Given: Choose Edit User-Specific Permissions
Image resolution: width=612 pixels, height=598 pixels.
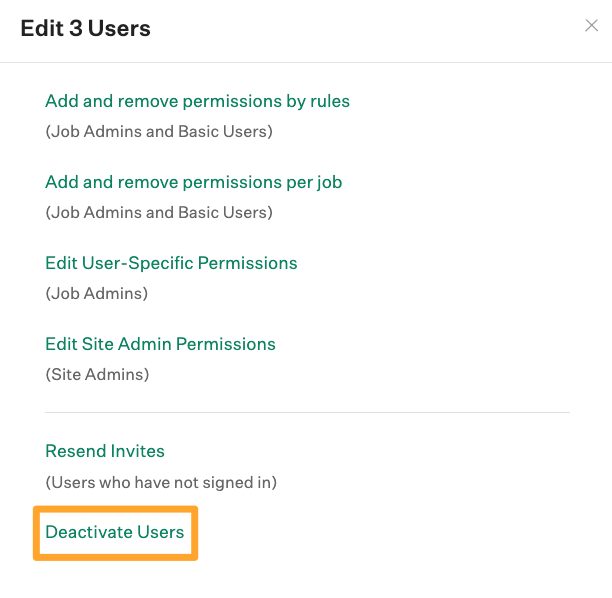Looking at the screenshot, I should point(171,263).
